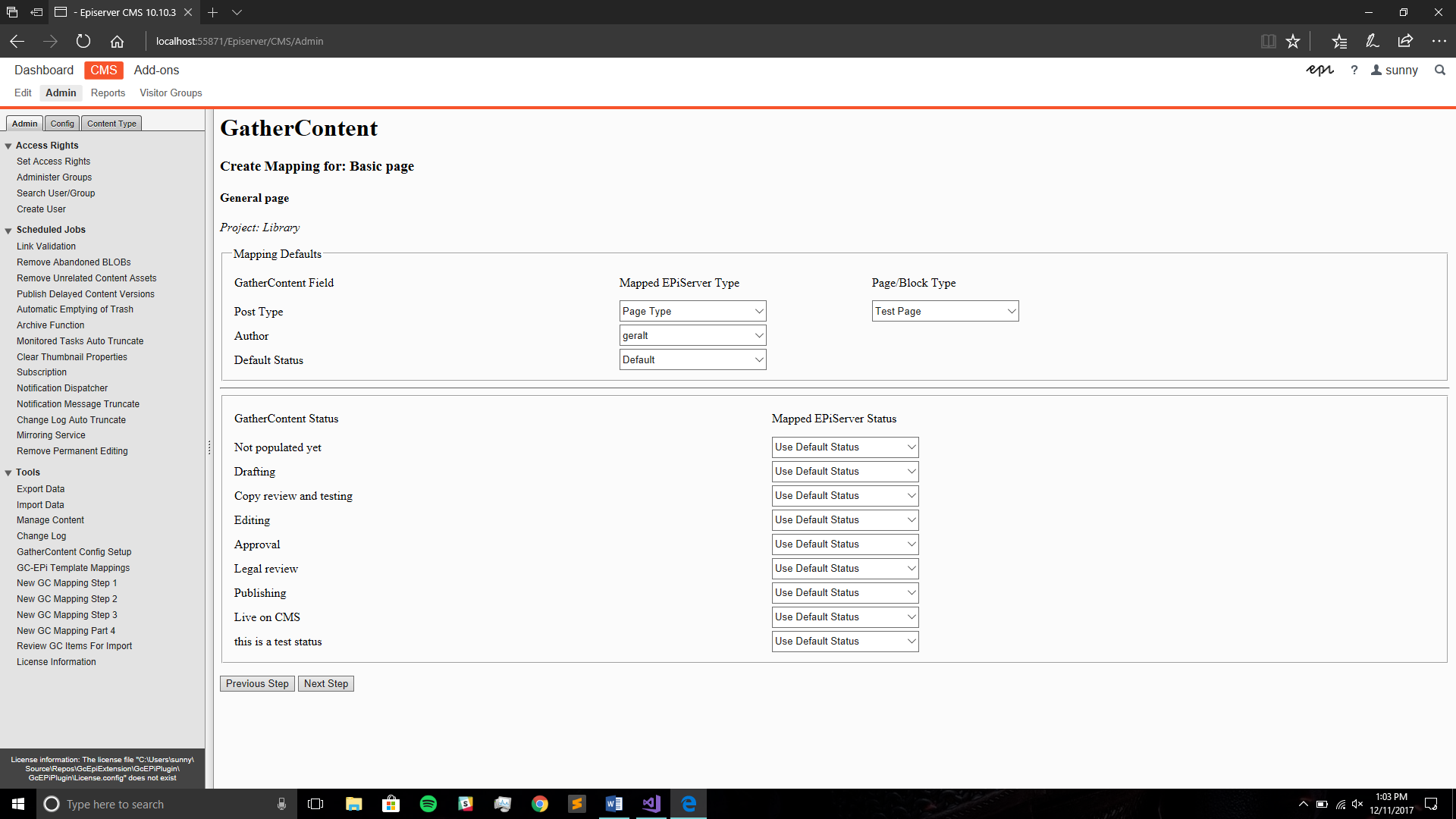
Task: Open status dropdown for Legal review
Action: click(x=845, y=568)
